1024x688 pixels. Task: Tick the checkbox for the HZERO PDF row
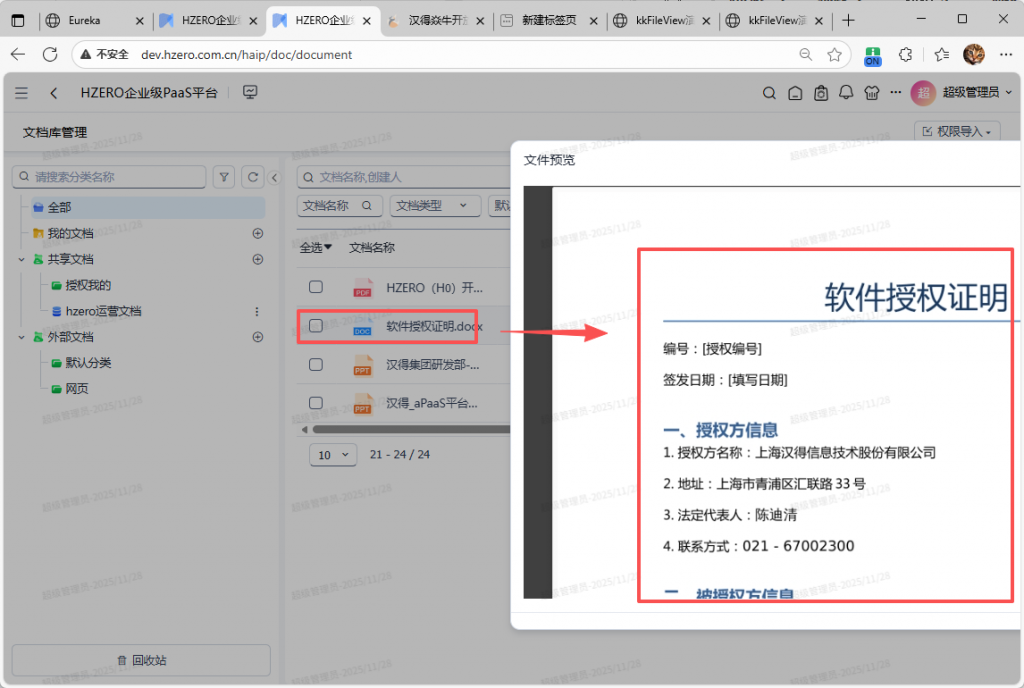[x=316, y=287]
